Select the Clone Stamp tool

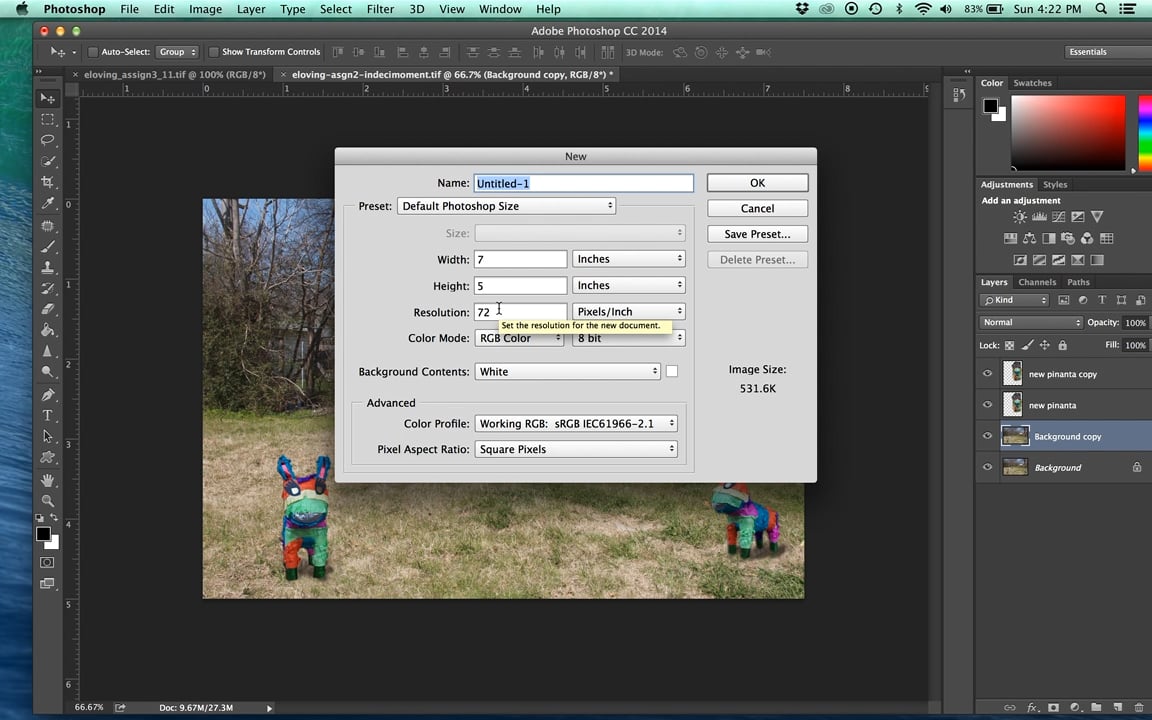click(48, 267)
